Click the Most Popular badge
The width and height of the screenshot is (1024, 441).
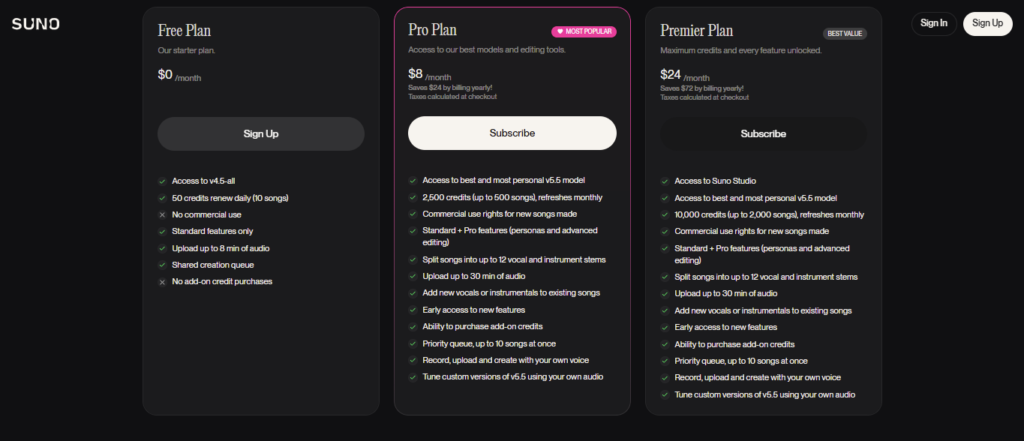(x=584, y=32)
